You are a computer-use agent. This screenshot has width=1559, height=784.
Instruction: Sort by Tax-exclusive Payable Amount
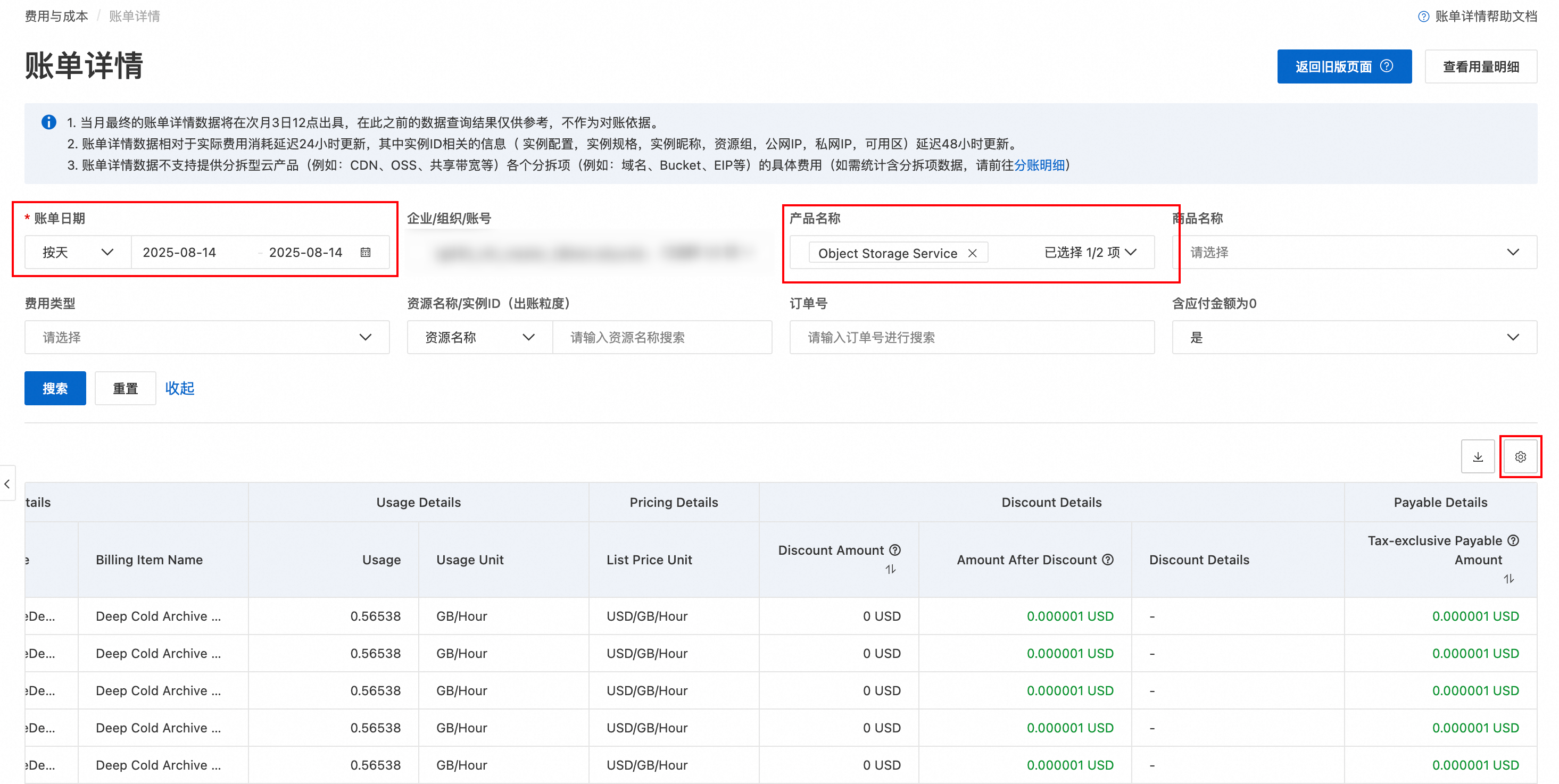coord(1508,579)
